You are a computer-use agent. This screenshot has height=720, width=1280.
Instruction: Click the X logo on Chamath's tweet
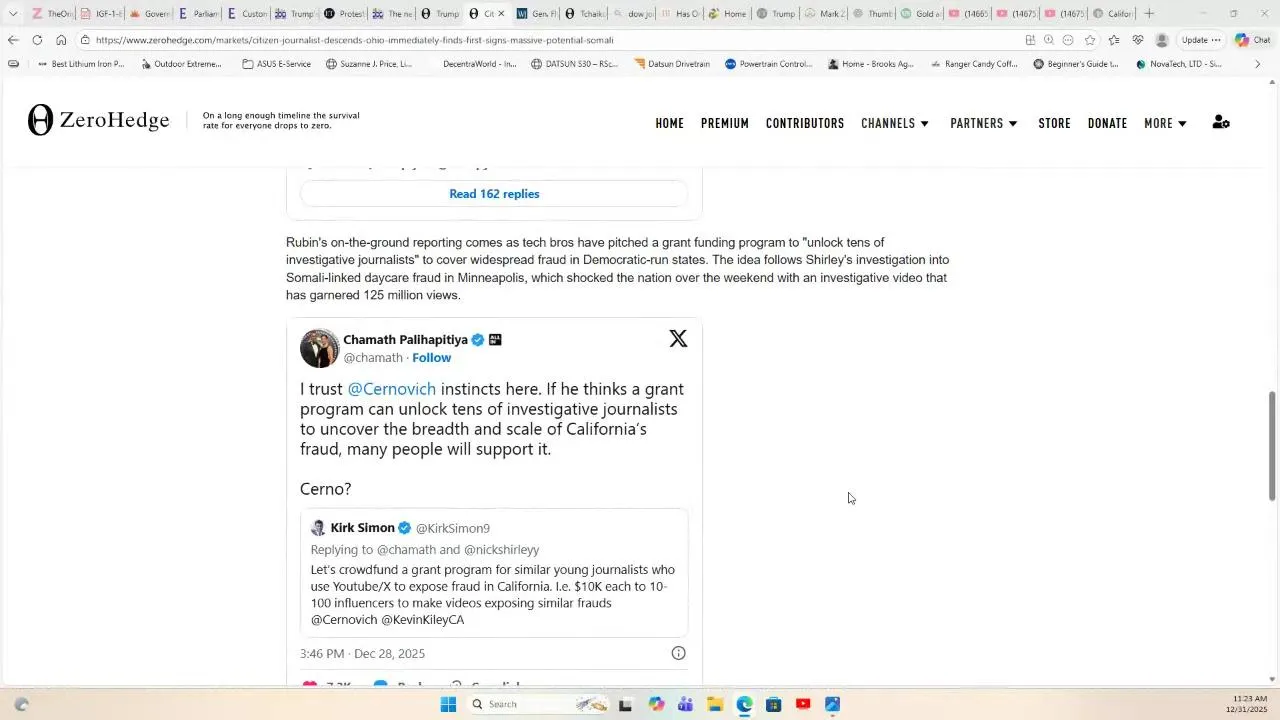click(x=678, y=339)
